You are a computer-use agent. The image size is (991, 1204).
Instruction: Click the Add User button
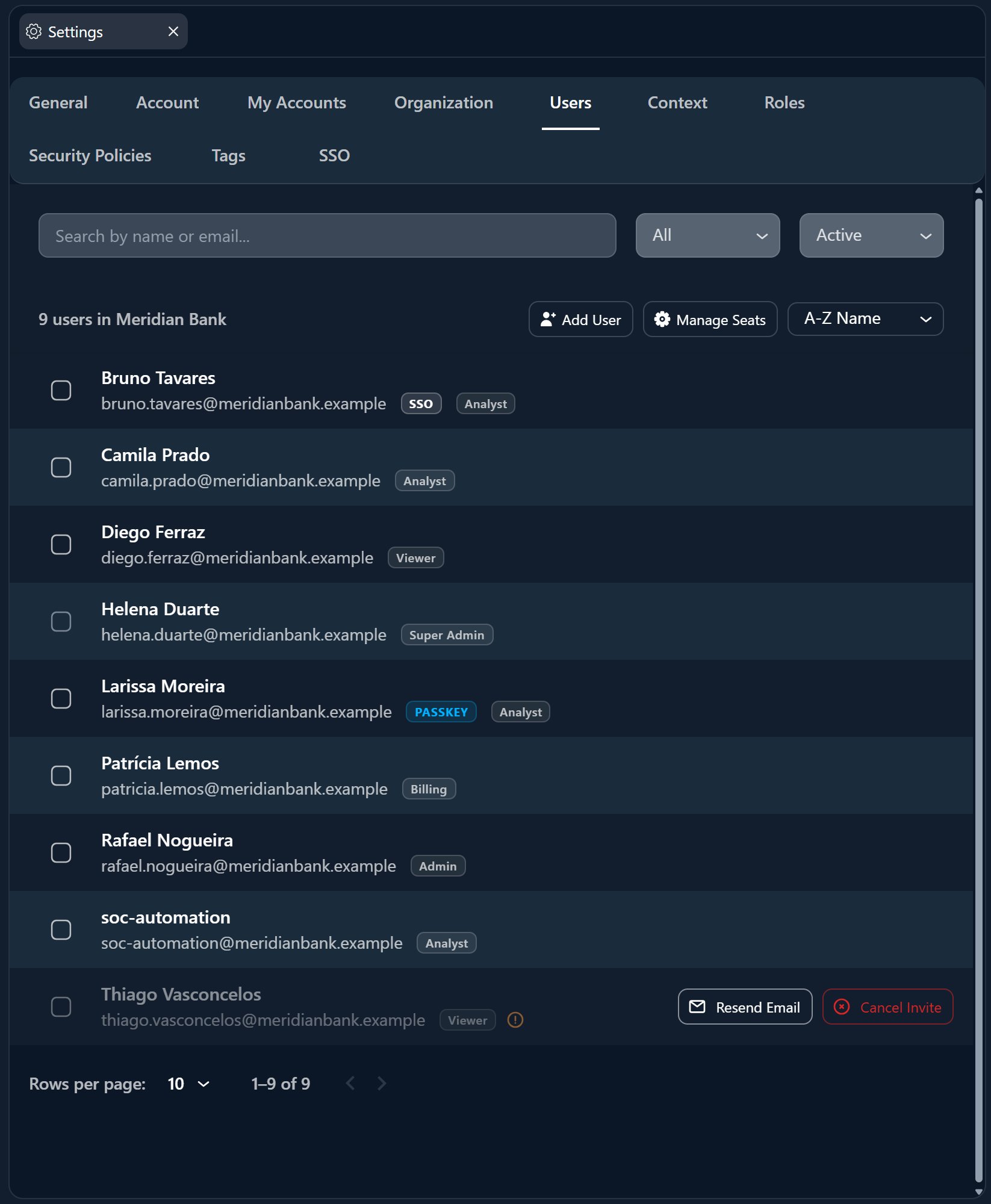click(x=580, y=319)
